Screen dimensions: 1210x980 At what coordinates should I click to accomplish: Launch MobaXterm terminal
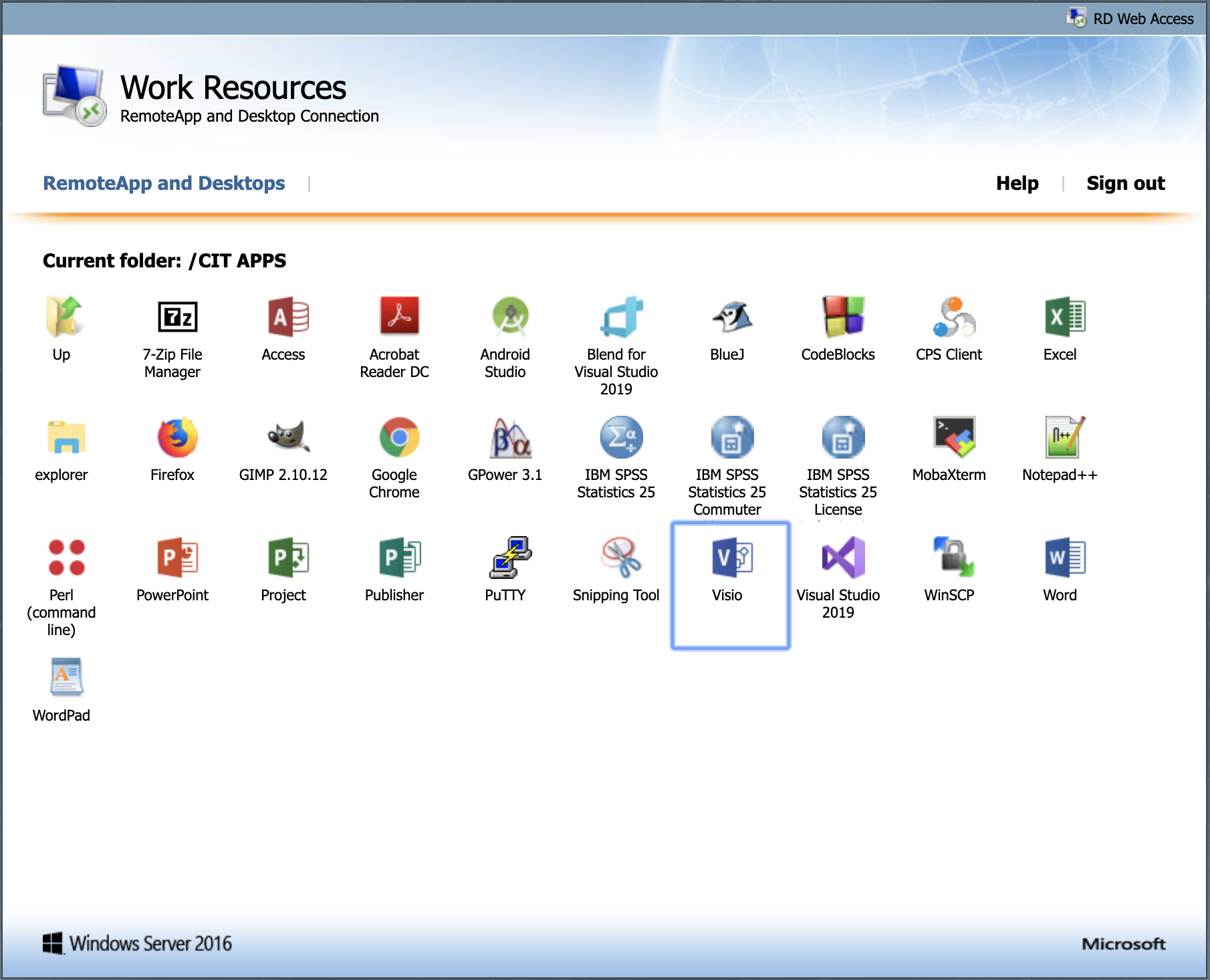949,449
